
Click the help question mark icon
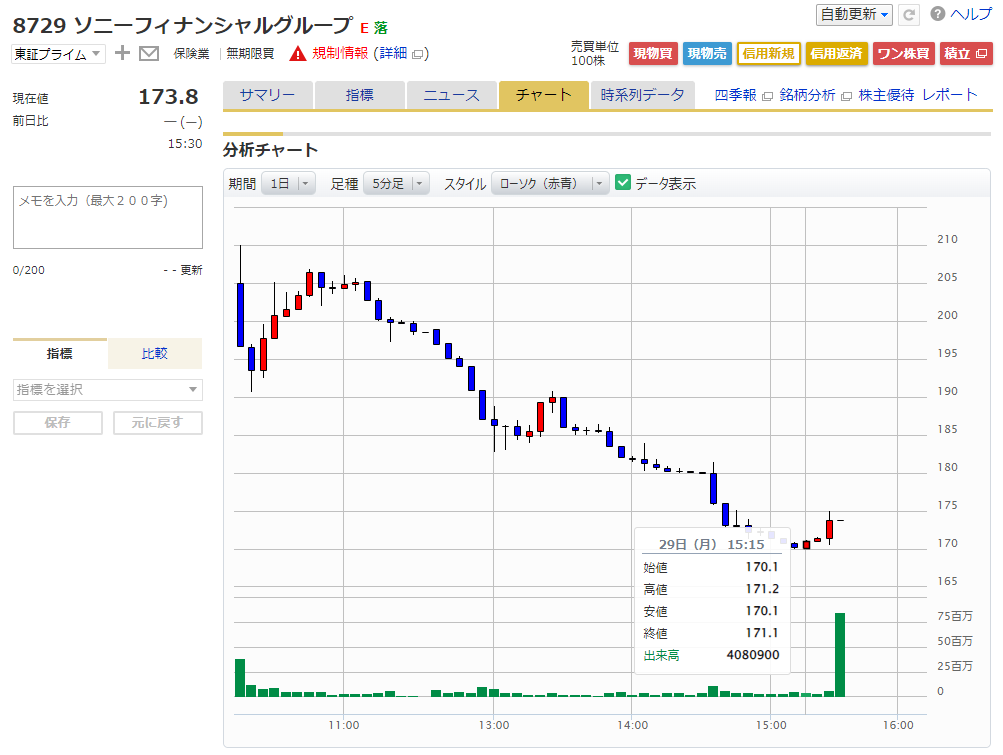(x=937, y=14)
